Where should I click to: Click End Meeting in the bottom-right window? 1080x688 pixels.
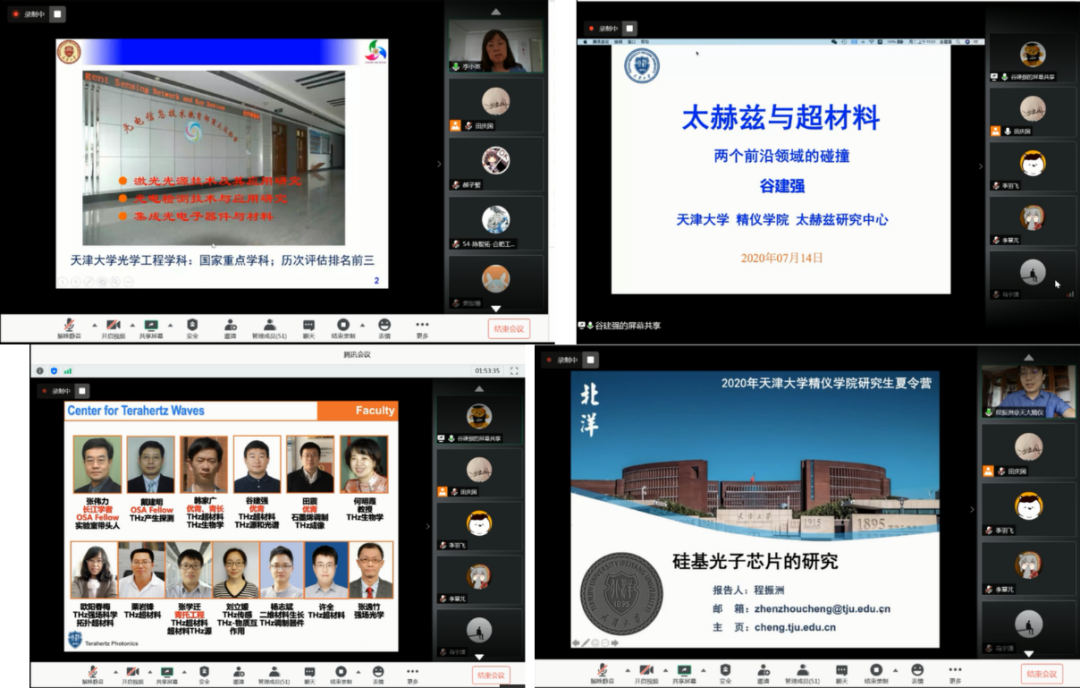[x=1041, y=674]
